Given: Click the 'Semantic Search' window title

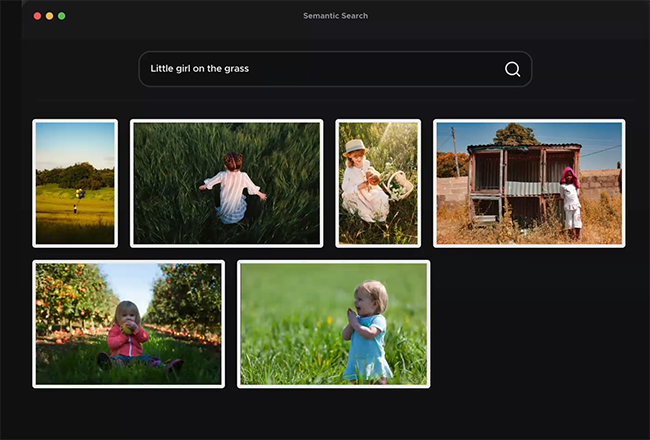Looking at the screenshot, I should (335, 16).
